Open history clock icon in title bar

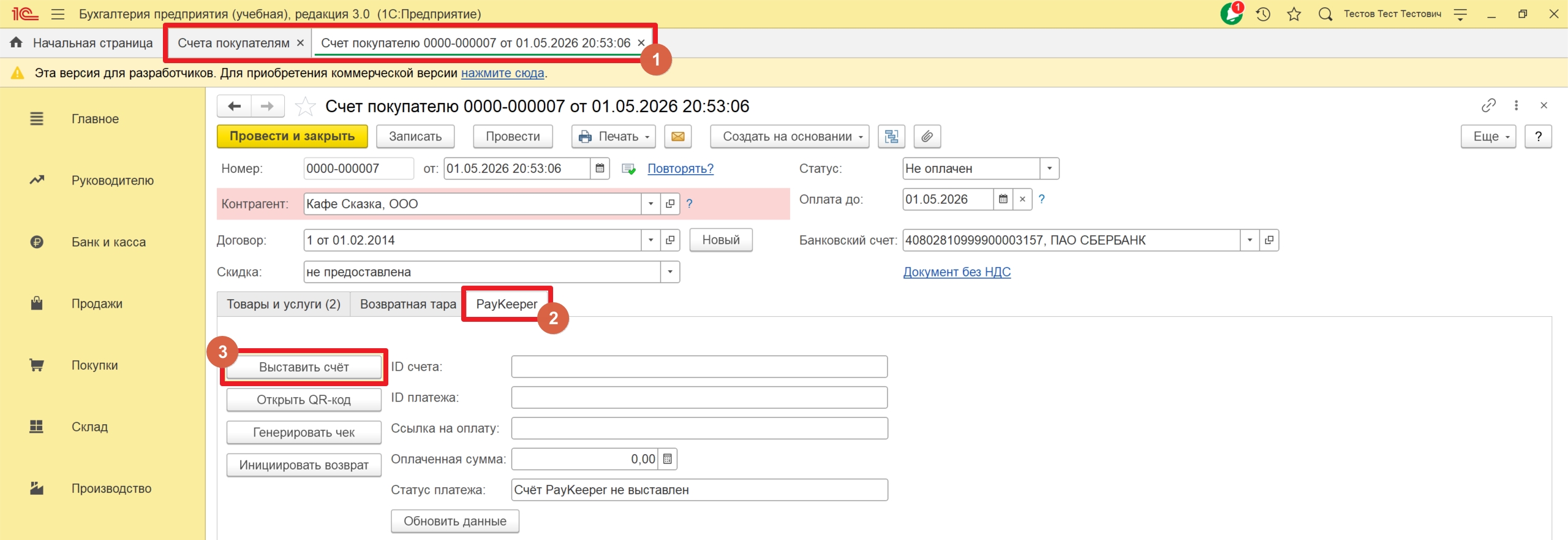coord(1263,14)
